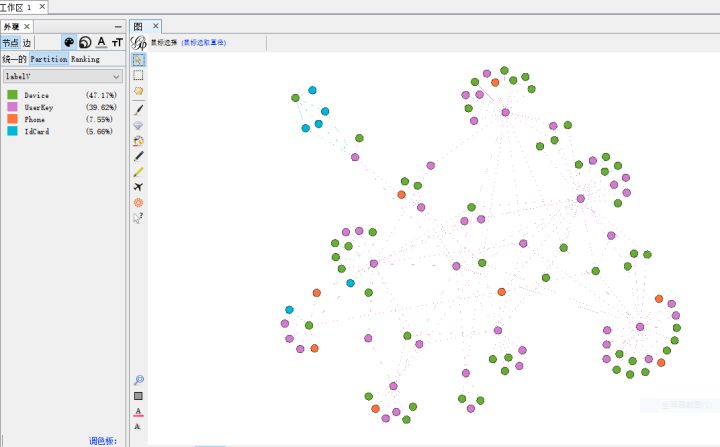Image resolution: width=720 pixels, height=447 pixels.
Task: Close the 工作区 1 workspace tab
Action: click(x=42, y=6)
